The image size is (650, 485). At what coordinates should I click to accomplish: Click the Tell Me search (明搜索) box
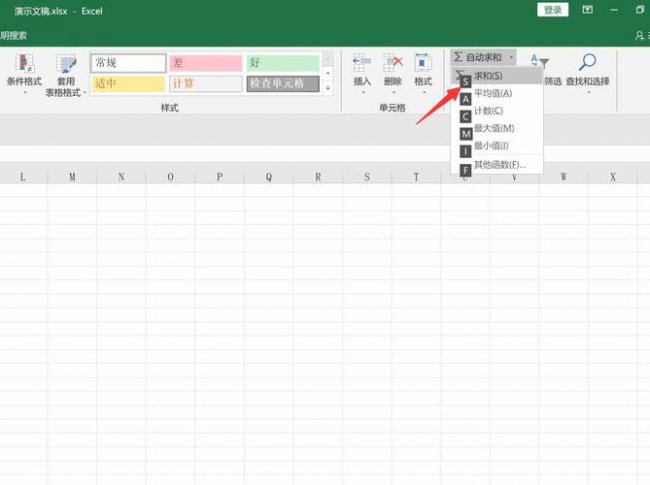point(14,36)
